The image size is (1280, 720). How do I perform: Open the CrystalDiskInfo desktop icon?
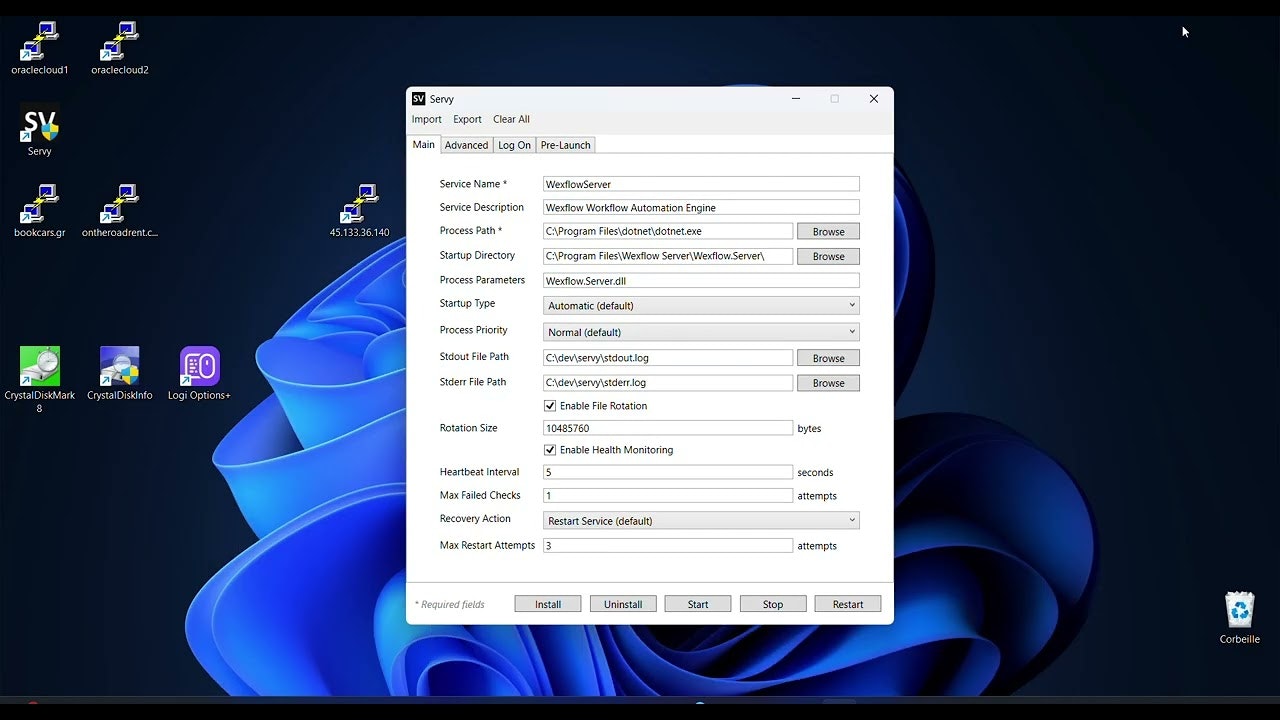pyautogui.click(x=120, y=374)
